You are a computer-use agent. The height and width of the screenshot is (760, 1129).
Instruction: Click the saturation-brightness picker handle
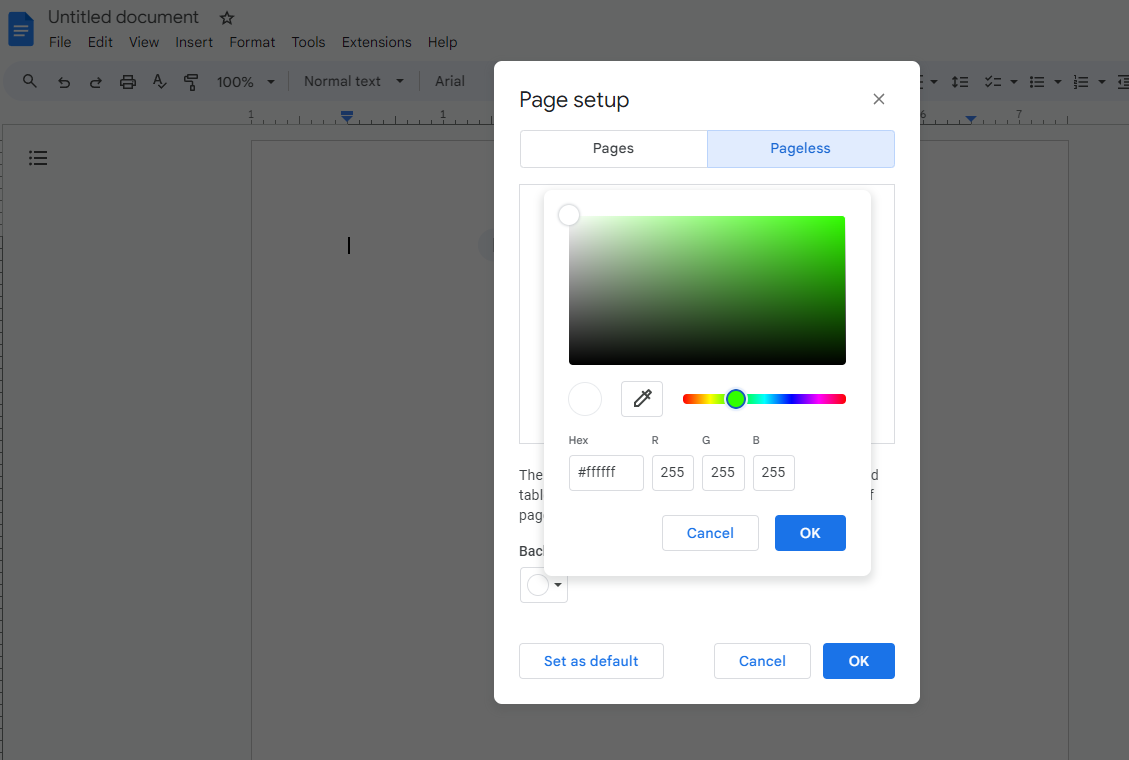(x=569, y=214)
